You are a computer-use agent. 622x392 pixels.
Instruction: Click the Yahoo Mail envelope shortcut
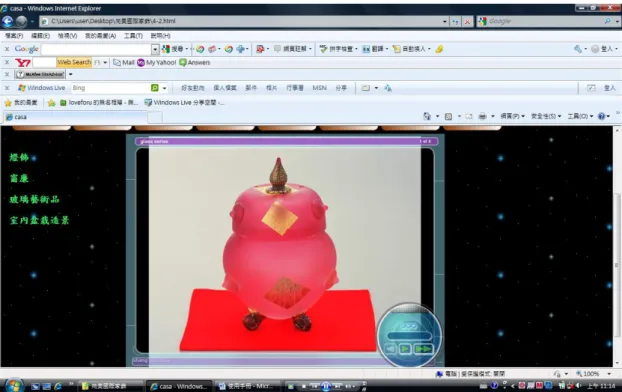click(x=124, y=63)
